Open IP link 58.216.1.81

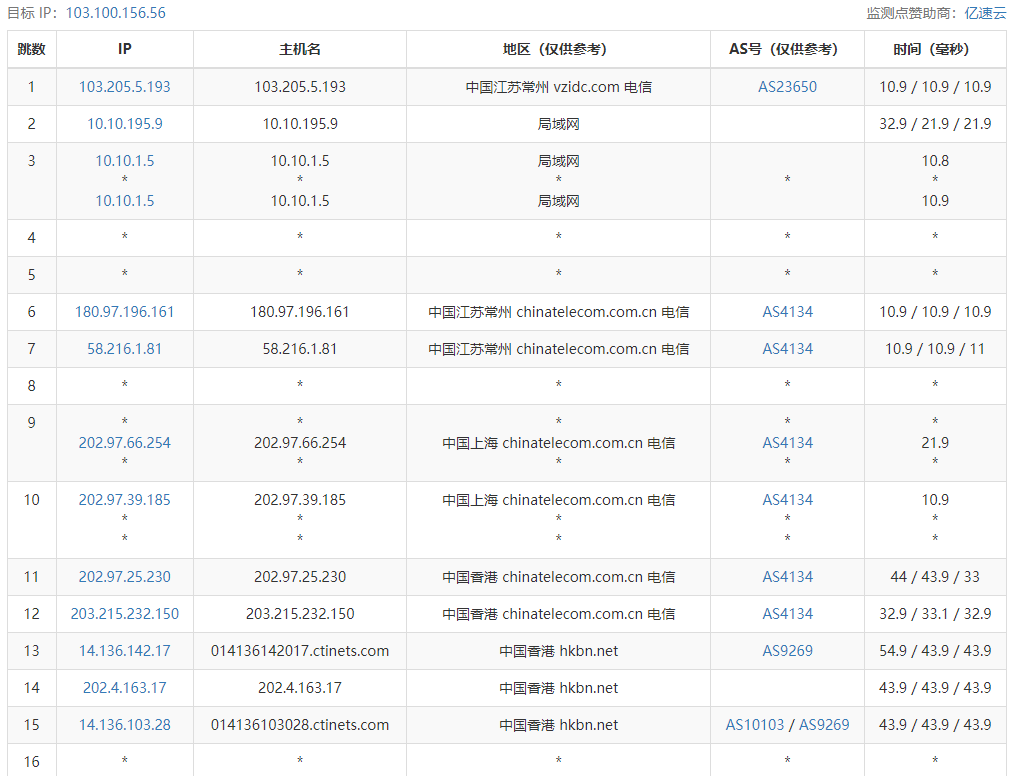[x=125, y=349]
